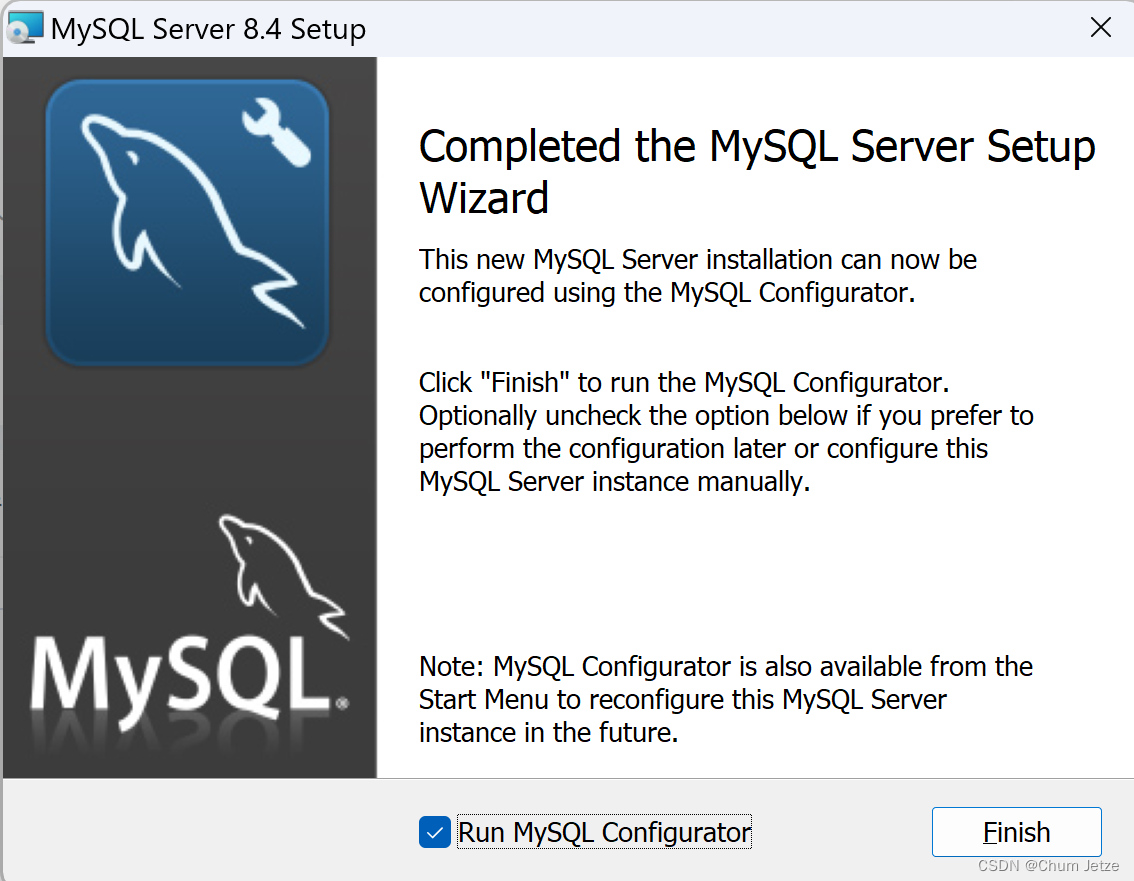This screenshot has height=881, width=1134.
Task: Disable running the Configurator after setup
Action: [434, 831]
